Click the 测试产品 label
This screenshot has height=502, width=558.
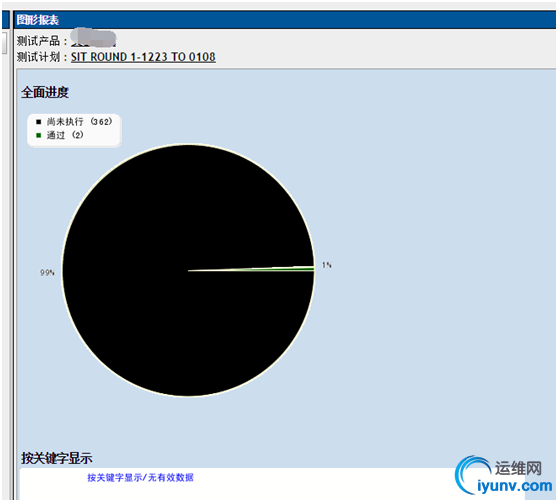(41, 41)
